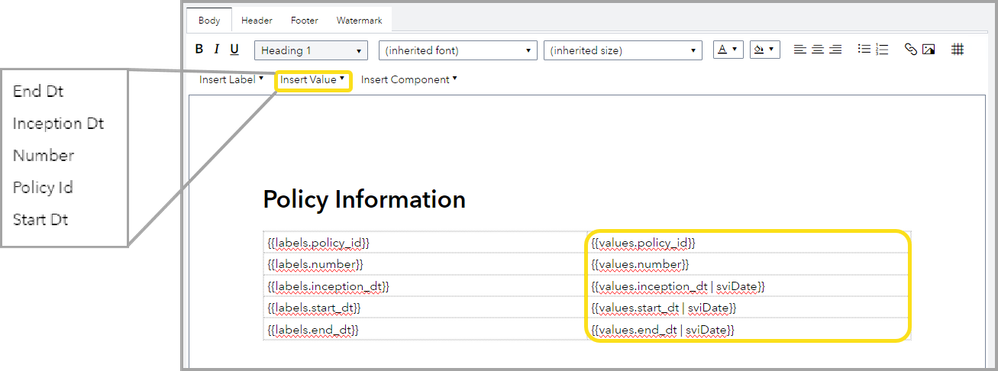Image resolution: width=998 pixels, height=371 pixels.
Task: Toggle bold formatting
Action: point(199,50)
